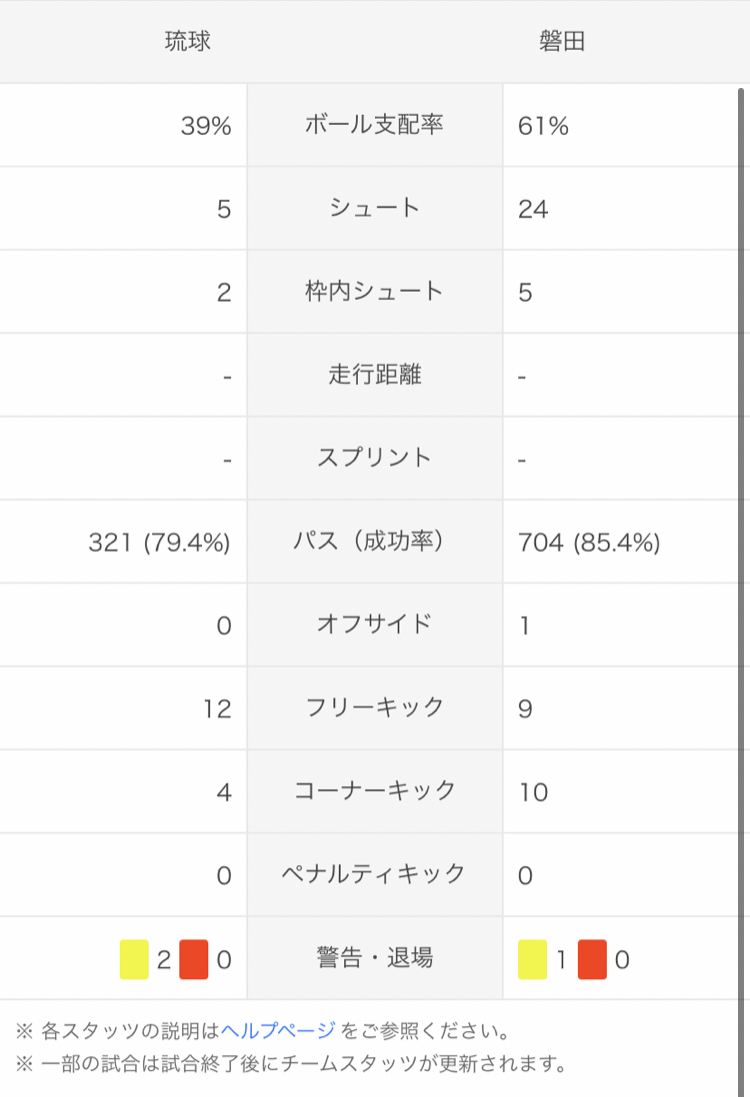Click the パス(成功率) stat label
The height and width of the screenshot is (1097, 750).
point(374,542)
